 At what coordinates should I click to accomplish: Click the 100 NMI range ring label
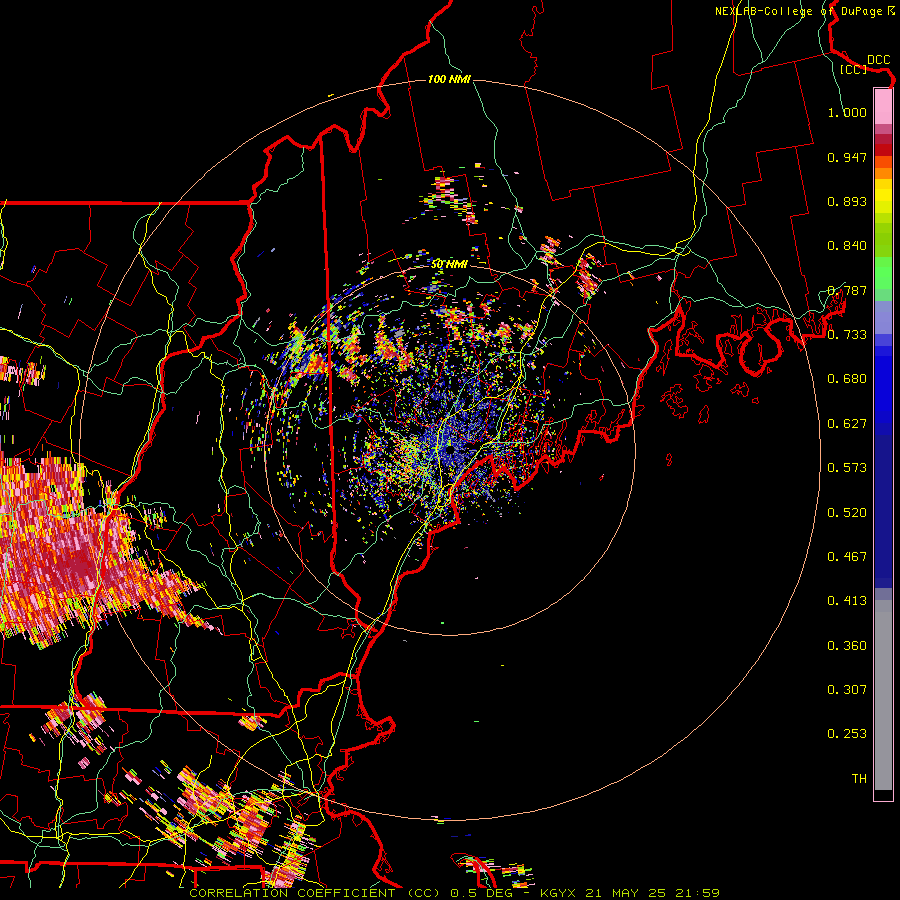coord(449,79)
